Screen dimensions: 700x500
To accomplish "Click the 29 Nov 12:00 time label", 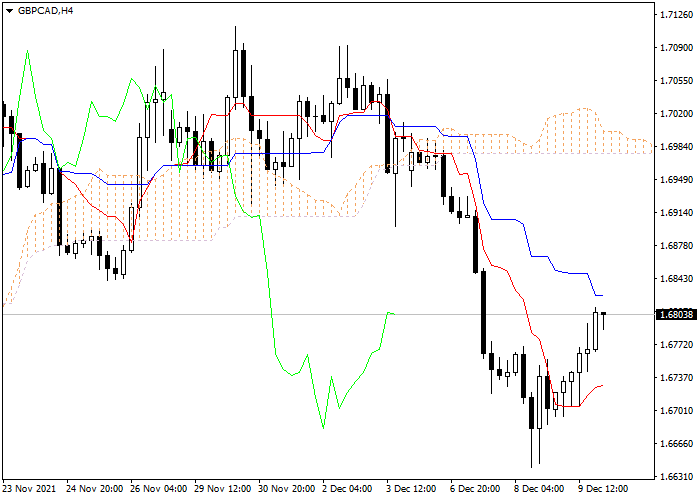I will [x=223, y=489].
